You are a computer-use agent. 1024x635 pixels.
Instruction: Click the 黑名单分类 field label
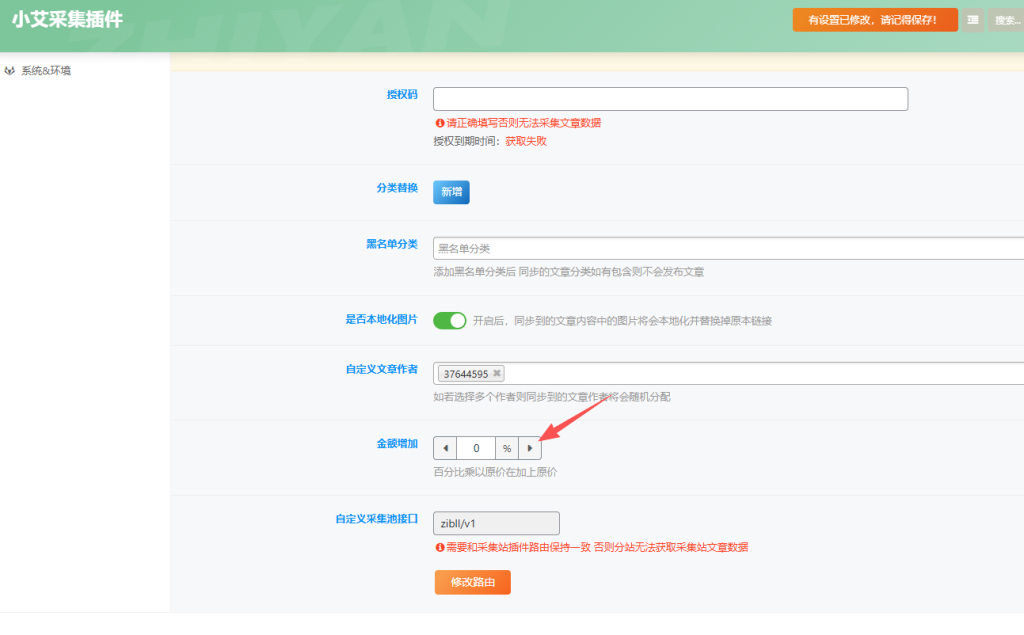392,244
